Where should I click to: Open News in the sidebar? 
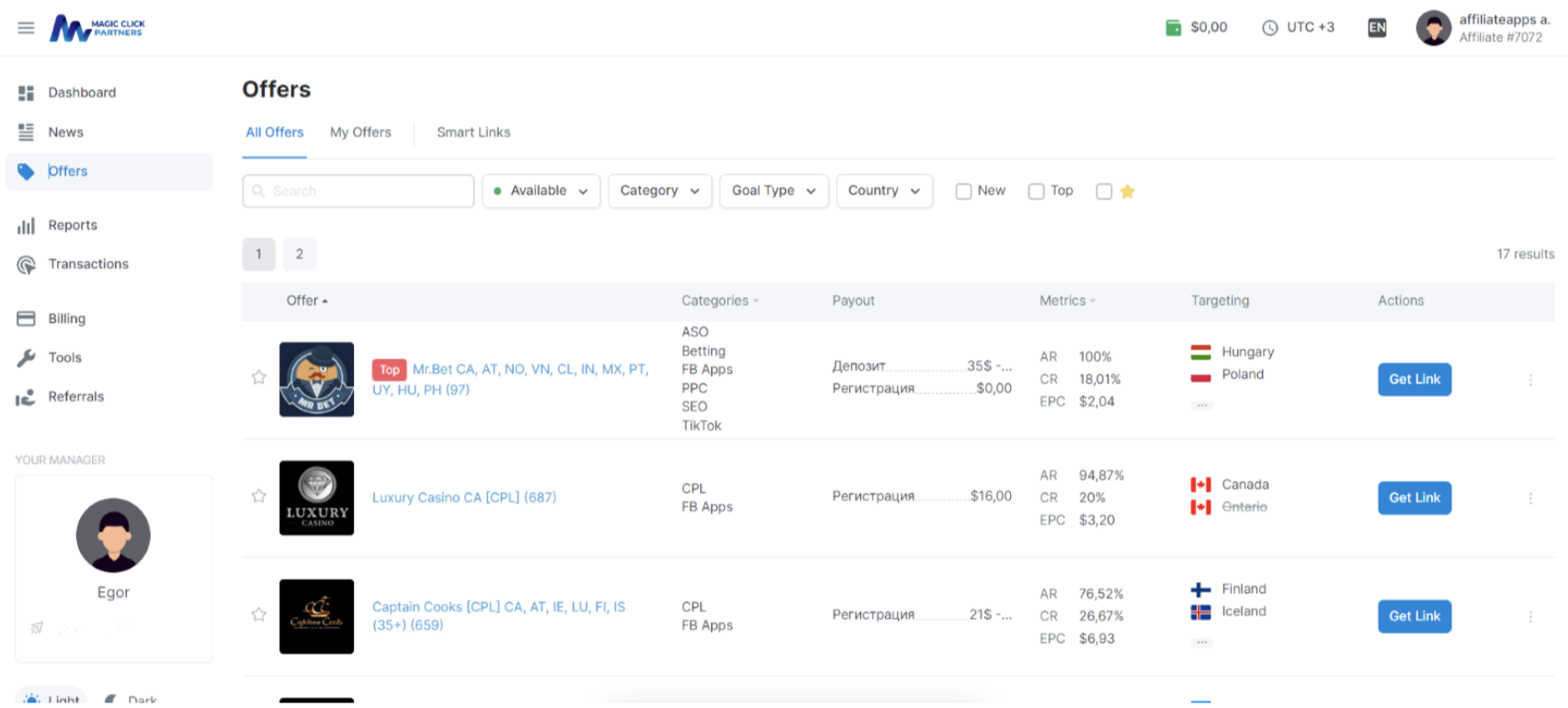tap(109, 132)
